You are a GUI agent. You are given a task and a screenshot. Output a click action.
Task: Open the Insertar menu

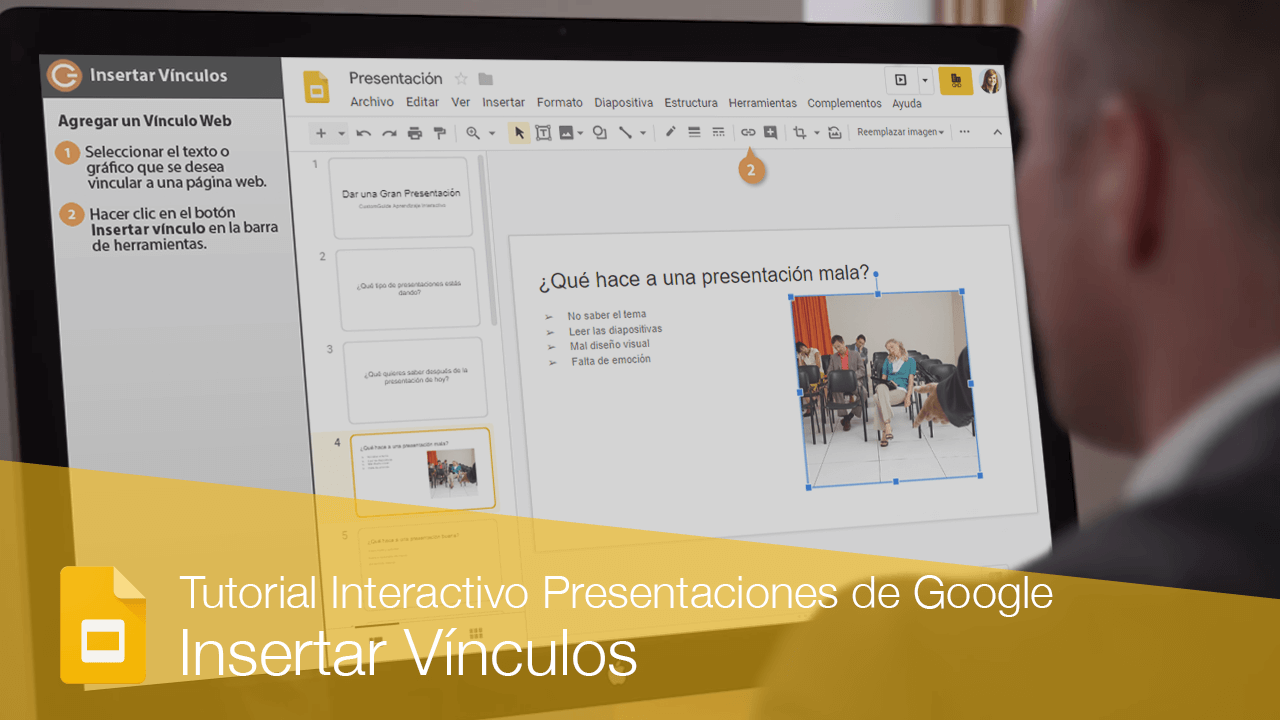pyautogui.click(x=503, y=102)
